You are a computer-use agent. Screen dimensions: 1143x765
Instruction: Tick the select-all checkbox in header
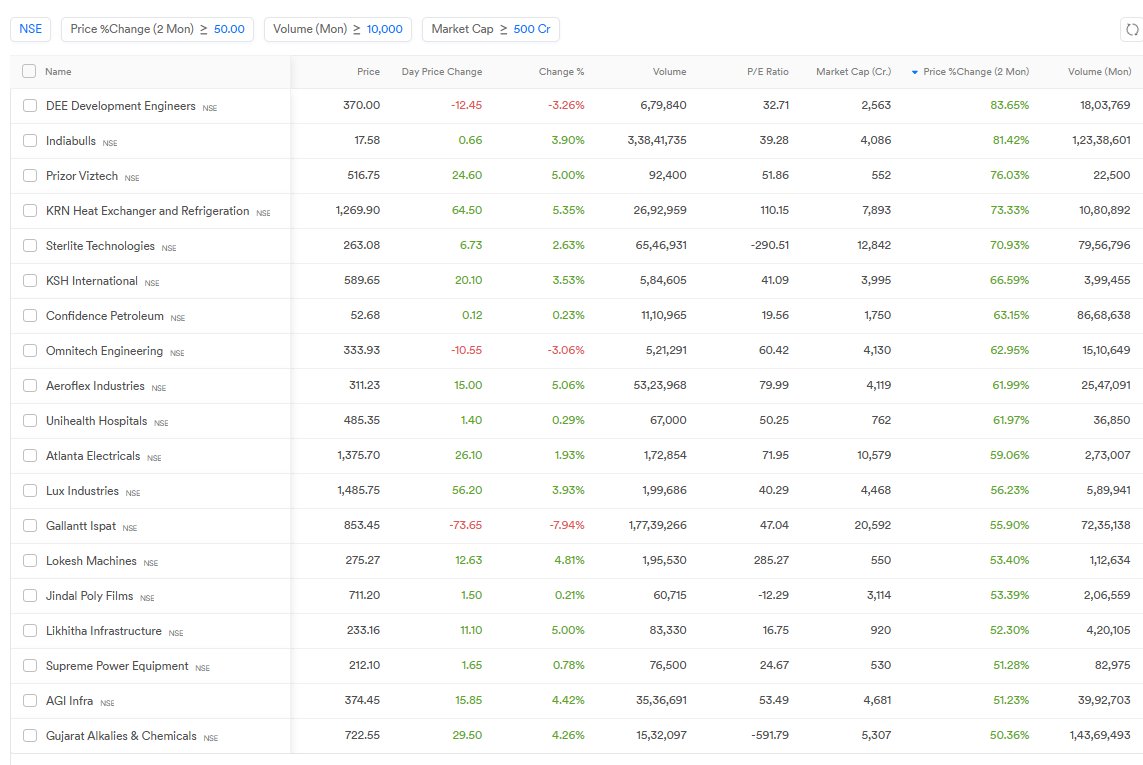(x=29, y=71)
